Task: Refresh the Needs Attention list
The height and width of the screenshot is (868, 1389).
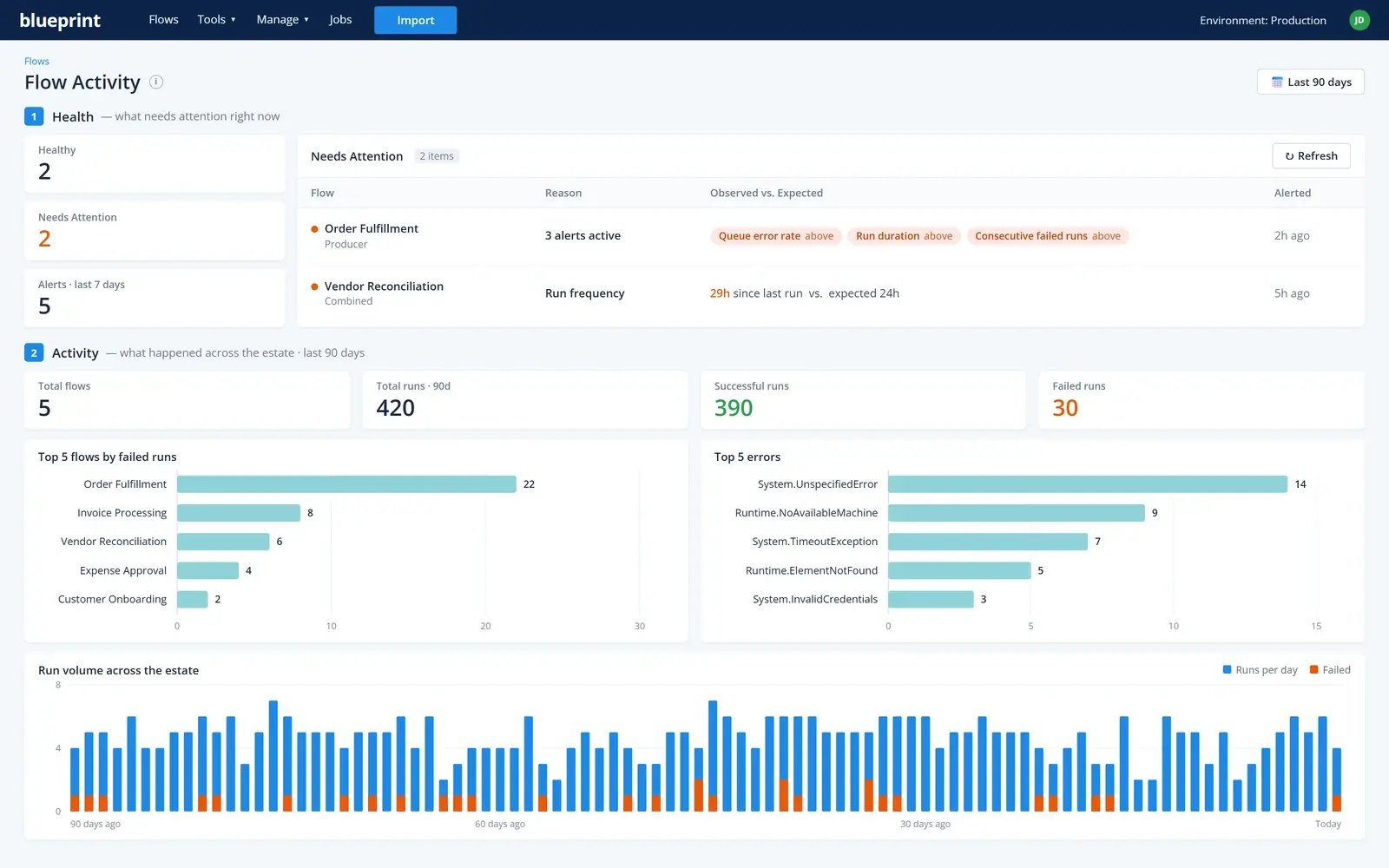Action: (1311, 156)
